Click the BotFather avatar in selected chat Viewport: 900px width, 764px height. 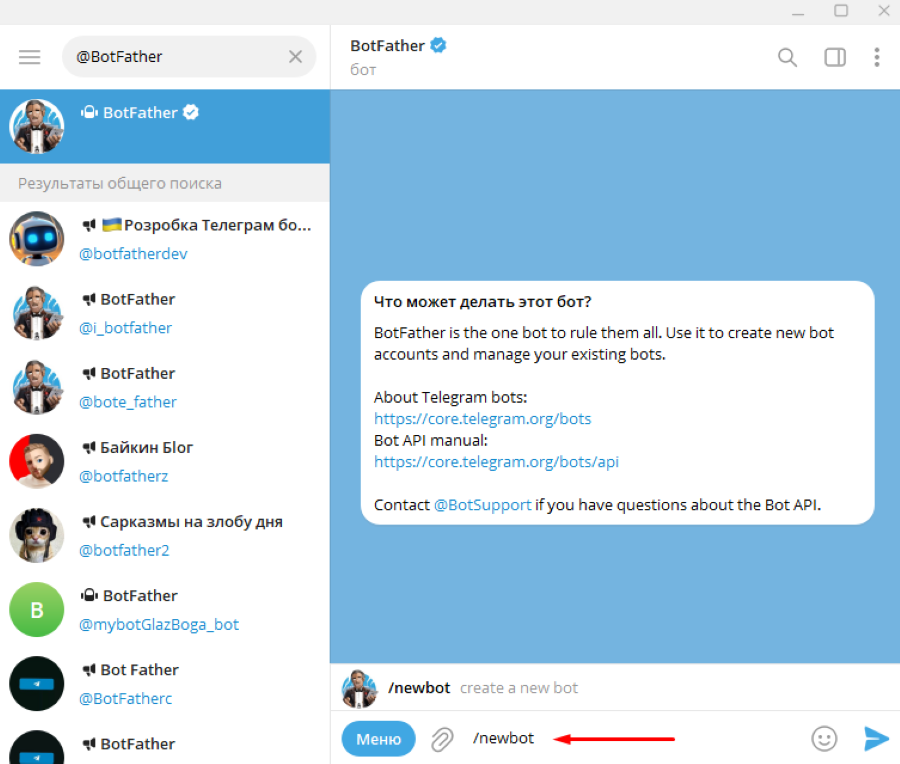click(37, 126)
